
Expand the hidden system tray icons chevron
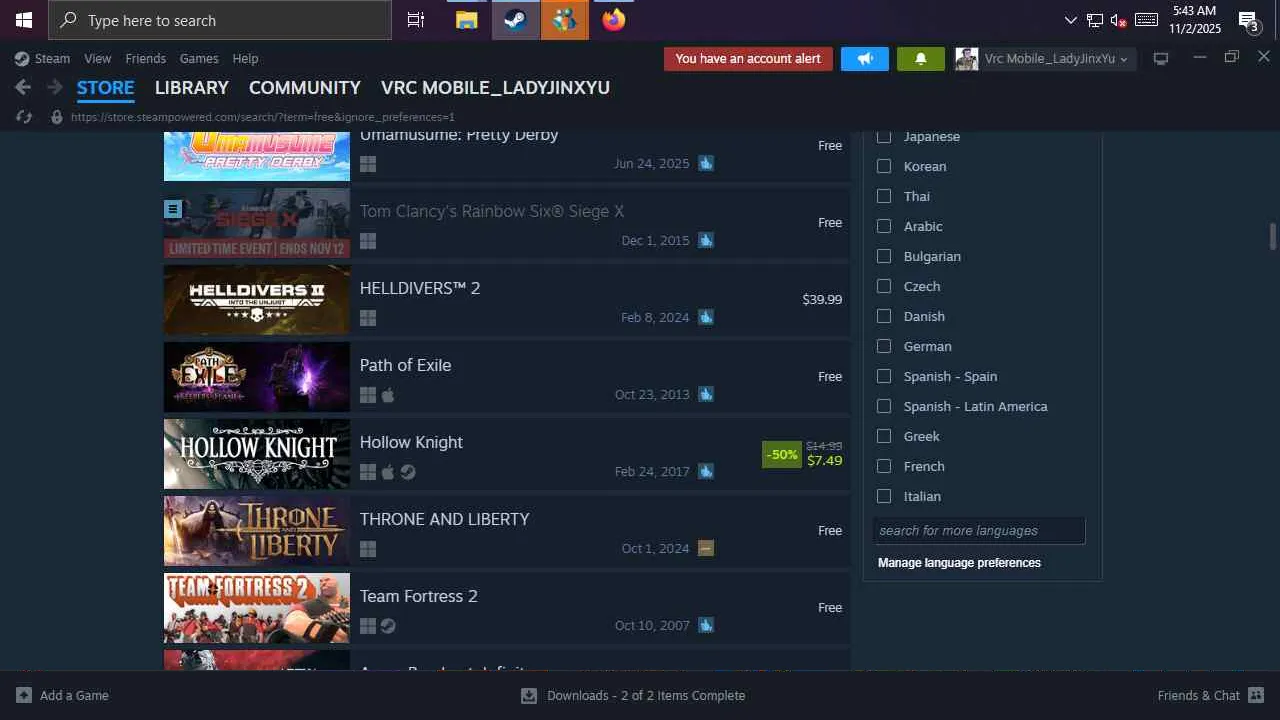pos(1071,20)
